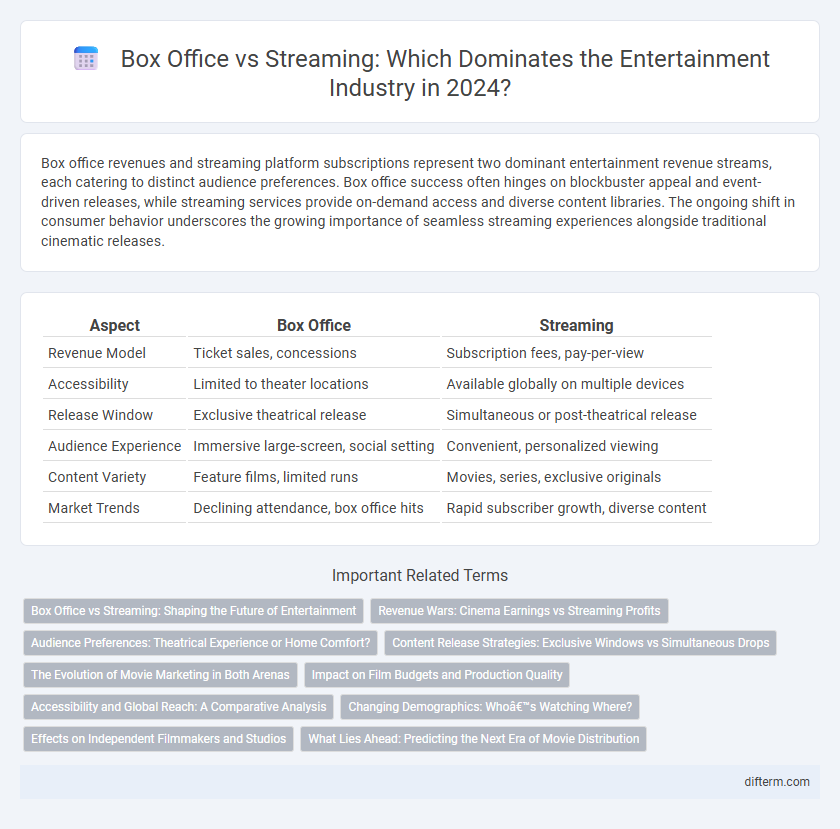This screenshot has width=840, height=829.
Task: Click the 'Market Trends' row label
Action: tap(115, 508)
